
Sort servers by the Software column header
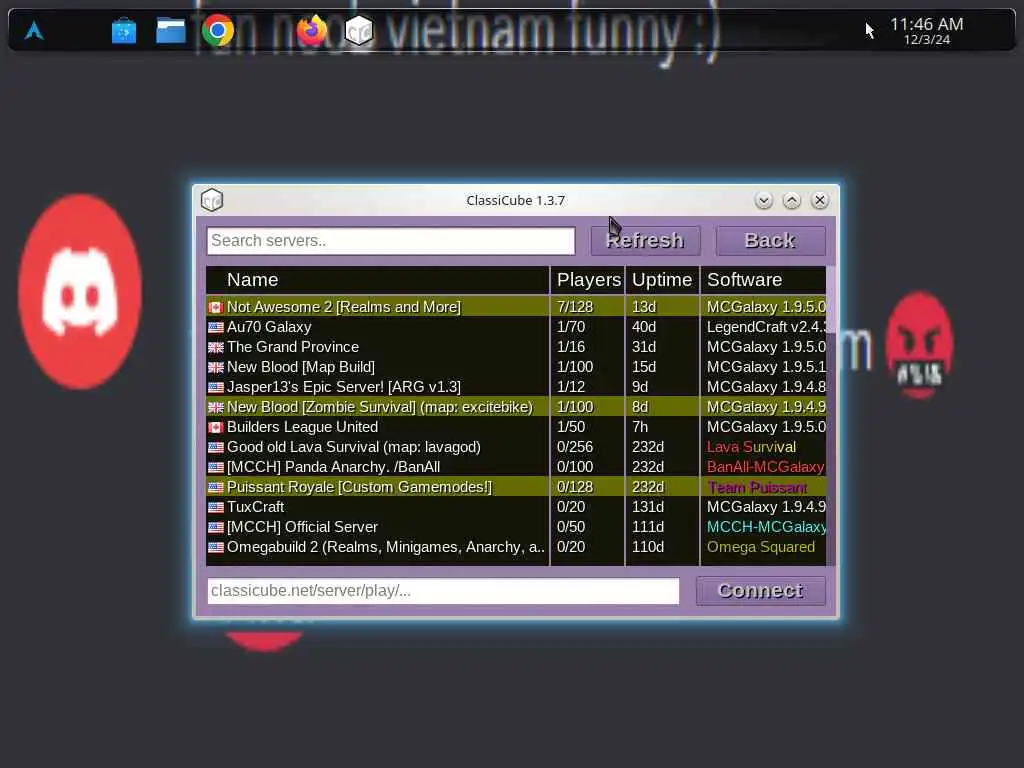[763, 280]
